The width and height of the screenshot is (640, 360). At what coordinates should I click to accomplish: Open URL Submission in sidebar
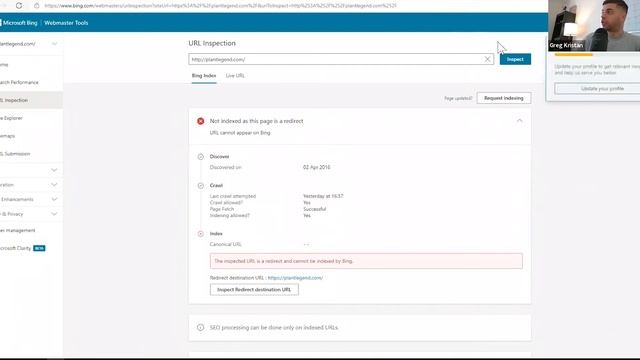[x=15, y=154]
